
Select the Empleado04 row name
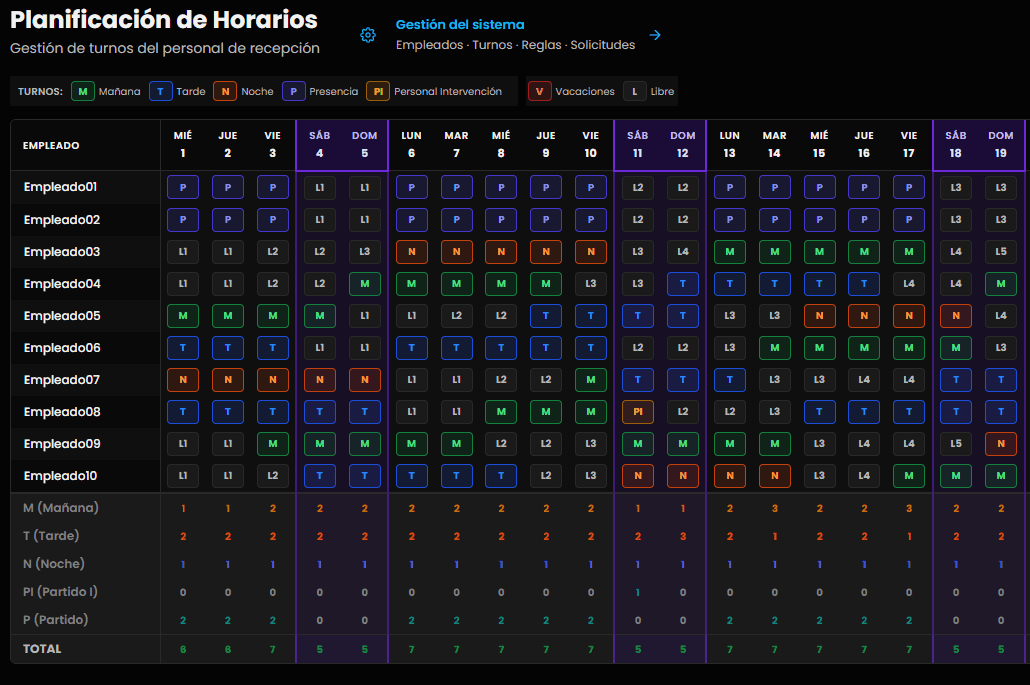[x=62, y=284]
